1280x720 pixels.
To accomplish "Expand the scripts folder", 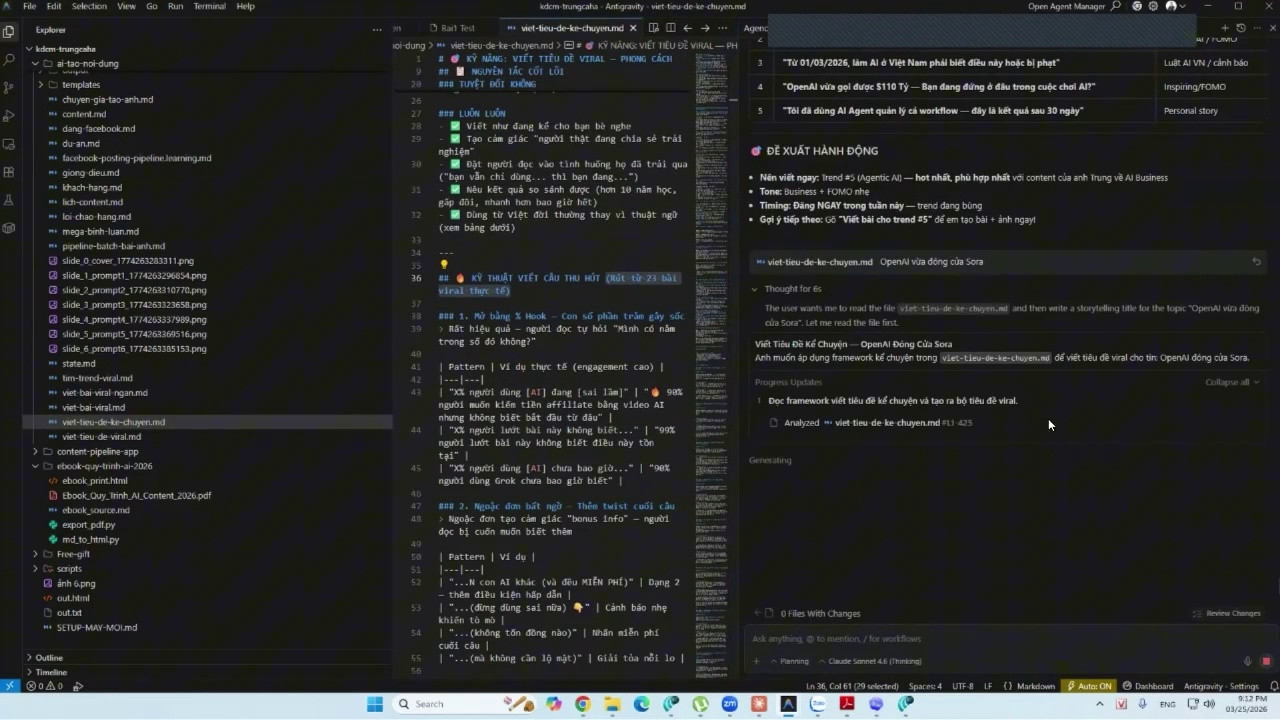I will pos(36,569).
